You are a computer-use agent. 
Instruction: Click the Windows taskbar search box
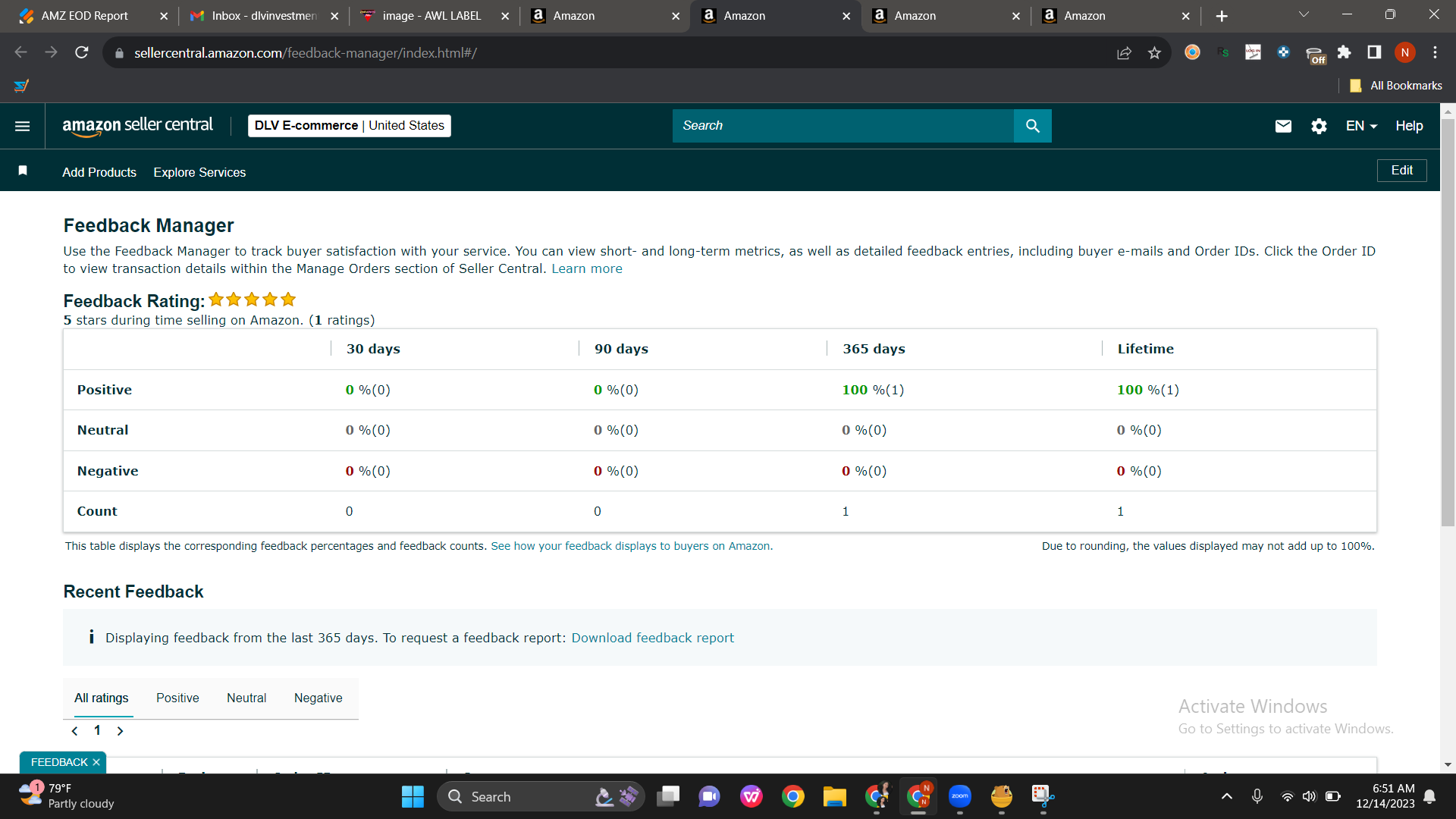tap(540, 796)
